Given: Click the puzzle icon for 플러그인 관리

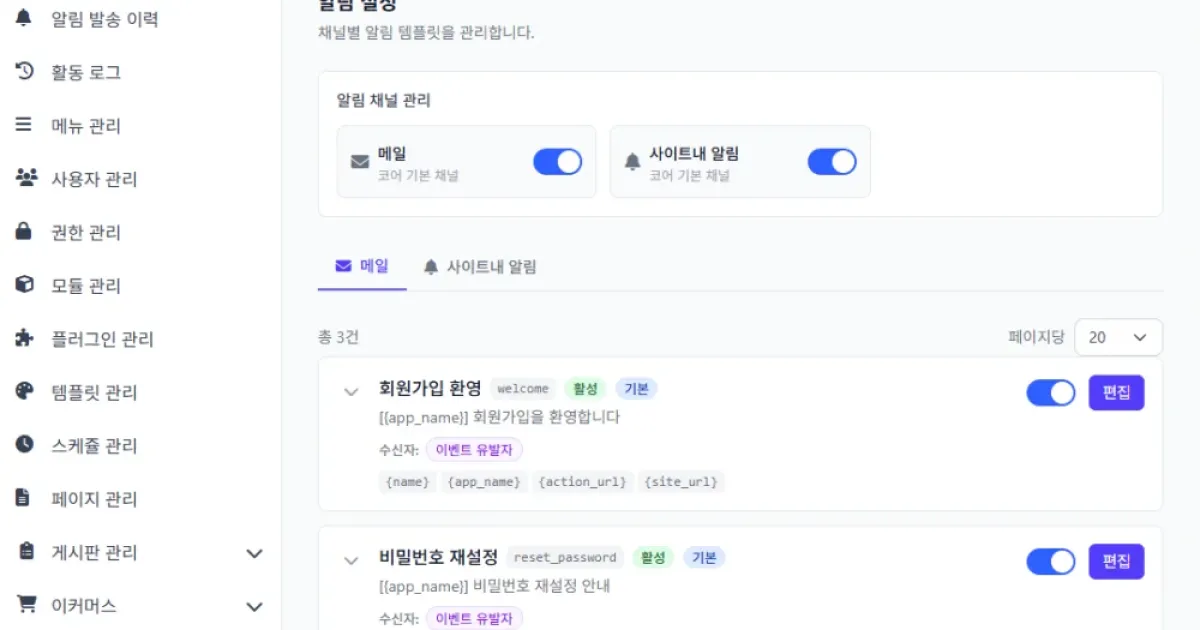Looking at the screenshot, I should coord(24,339).
